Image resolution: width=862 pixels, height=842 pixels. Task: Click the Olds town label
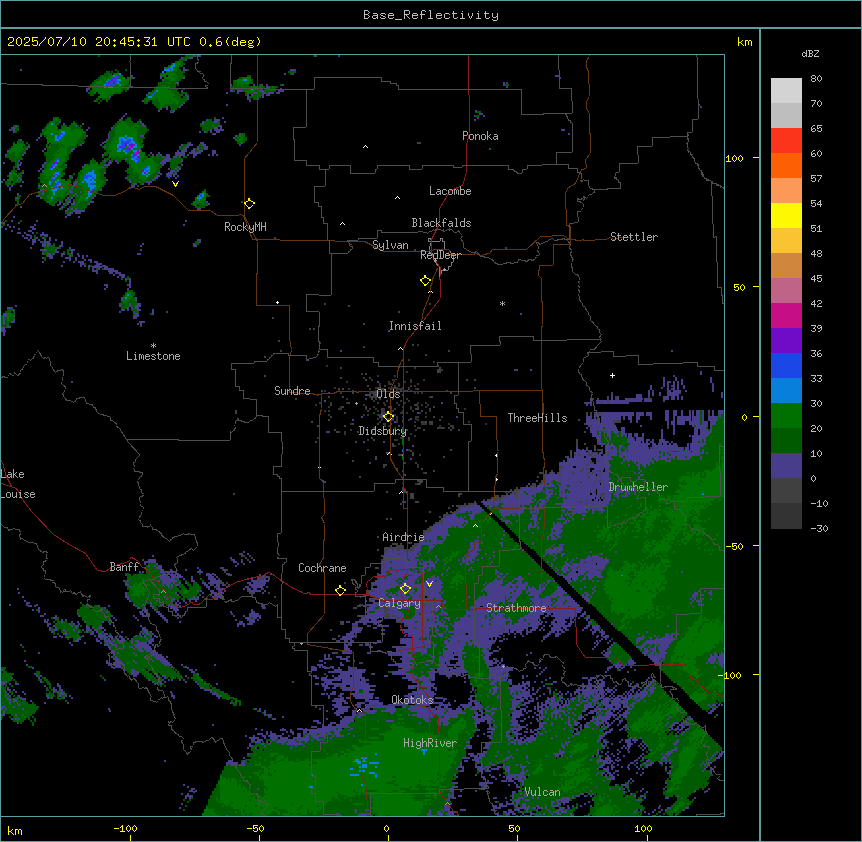(x=388, y=394)
